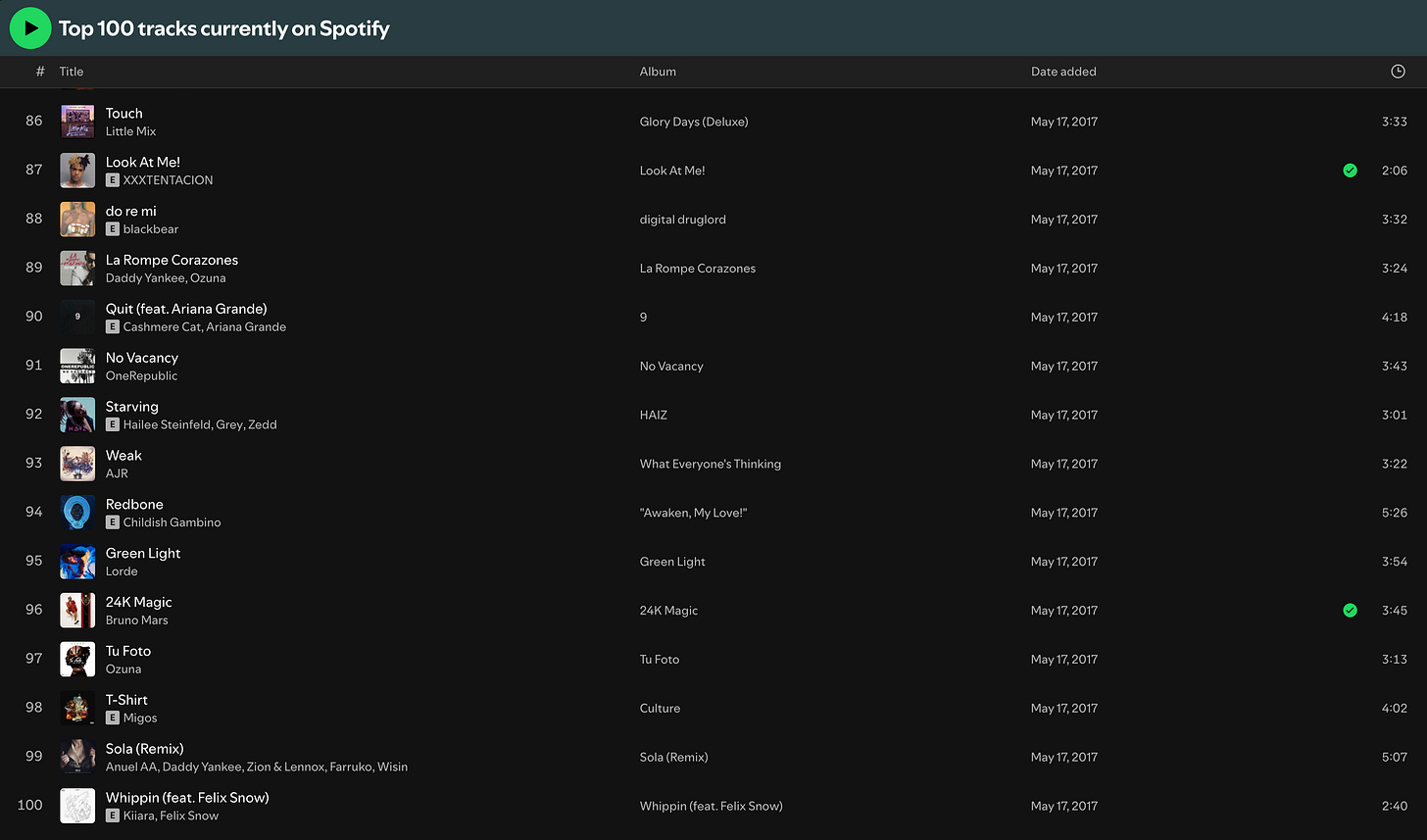Open the album named 9
Image resolution: width=1427 pixels, height=840 pixels.
pos(644,318)
